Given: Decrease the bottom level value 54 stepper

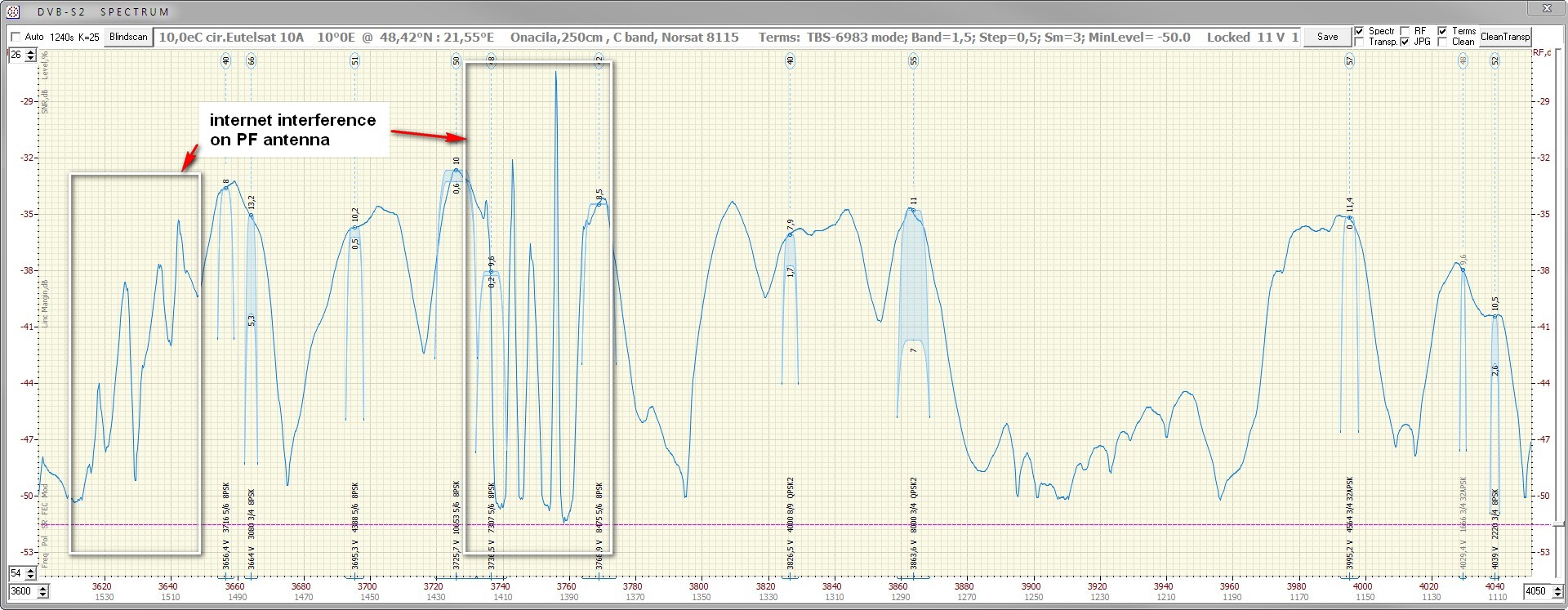Looking at the screenshot, I should 32,577.
